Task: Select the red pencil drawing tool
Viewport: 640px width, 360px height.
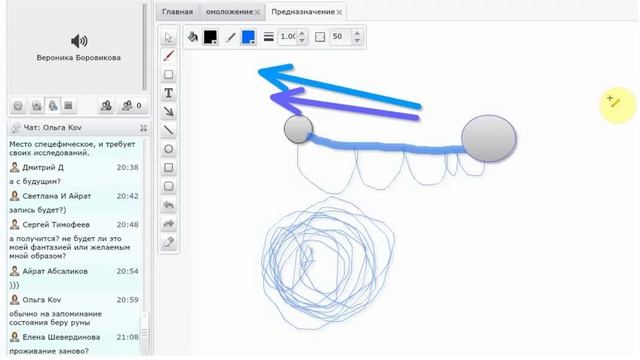Action: pos(169,56)
